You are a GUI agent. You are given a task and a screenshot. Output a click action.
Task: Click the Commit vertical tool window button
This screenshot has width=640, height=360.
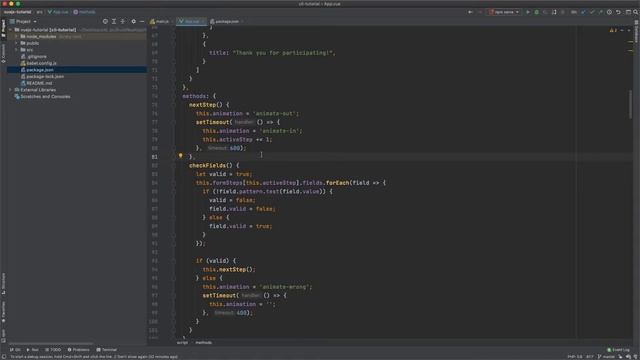pos(3,53)
